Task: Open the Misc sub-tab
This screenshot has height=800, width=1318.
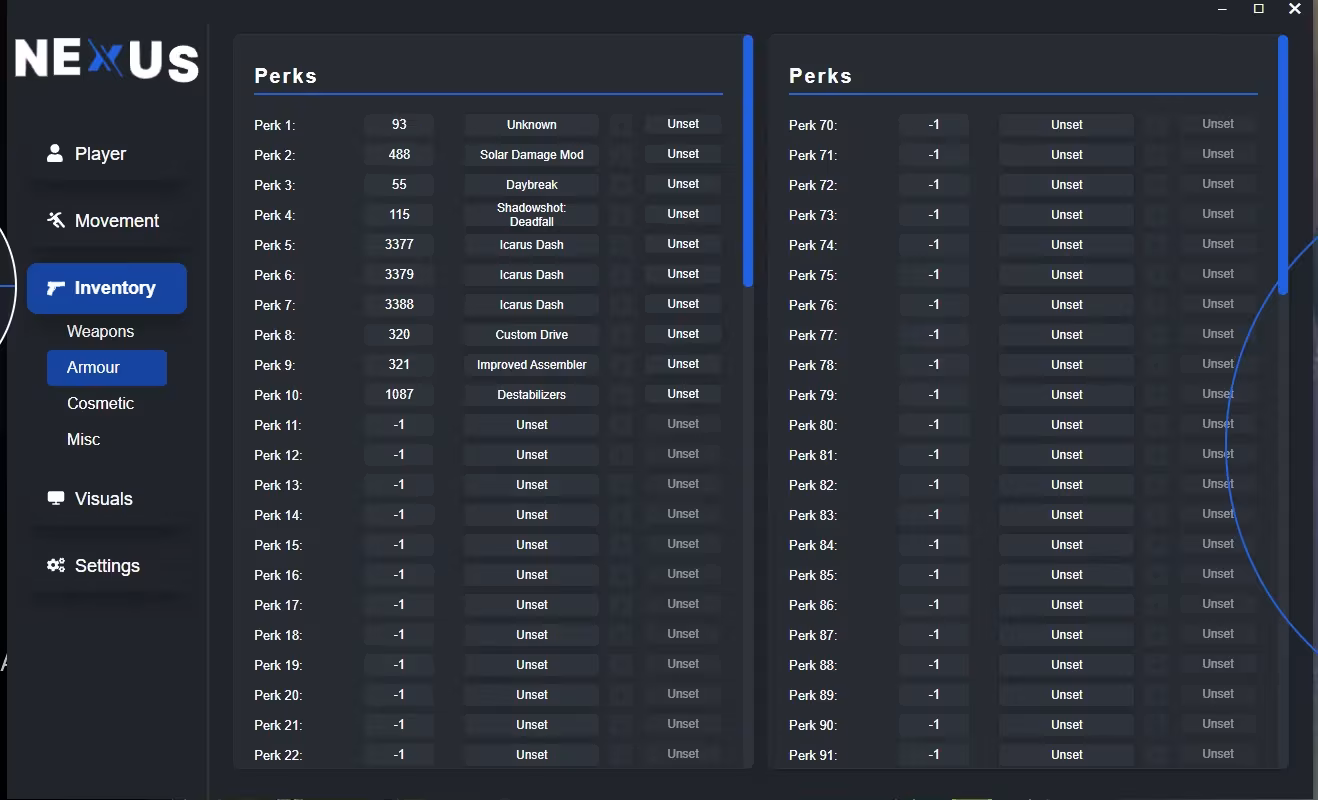Action: (x=83, y=439)
